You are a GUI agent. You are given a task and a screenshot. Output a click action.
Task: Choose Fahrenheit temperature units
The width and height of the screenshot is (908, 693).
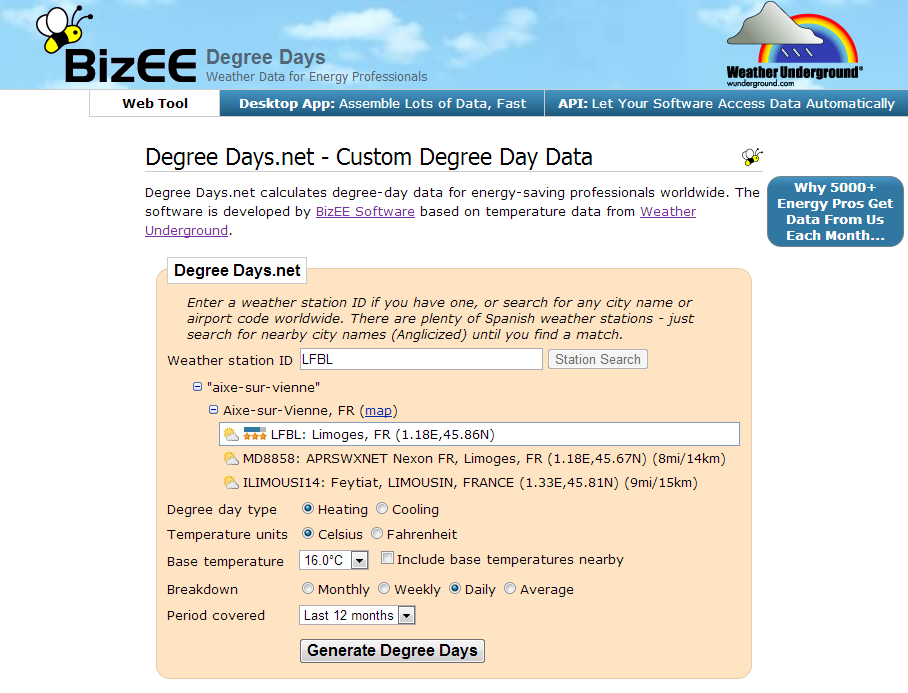[x=377, y=533]
